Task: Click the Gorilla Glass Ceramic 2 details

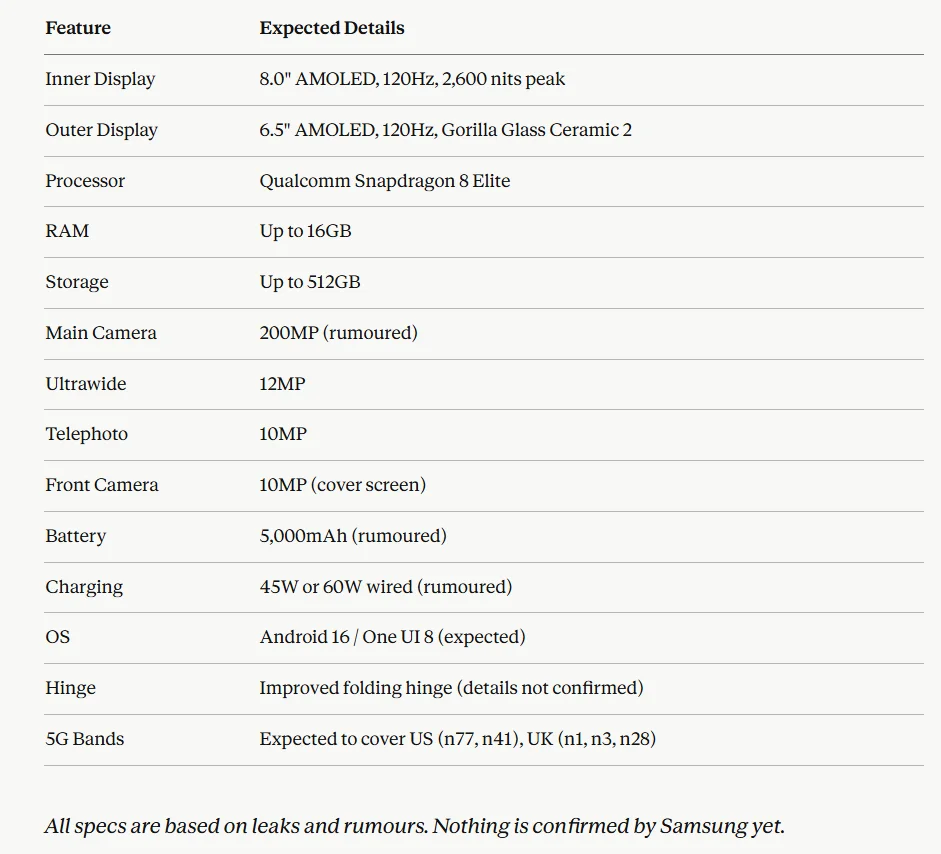Action: click(x=445, y=130)
